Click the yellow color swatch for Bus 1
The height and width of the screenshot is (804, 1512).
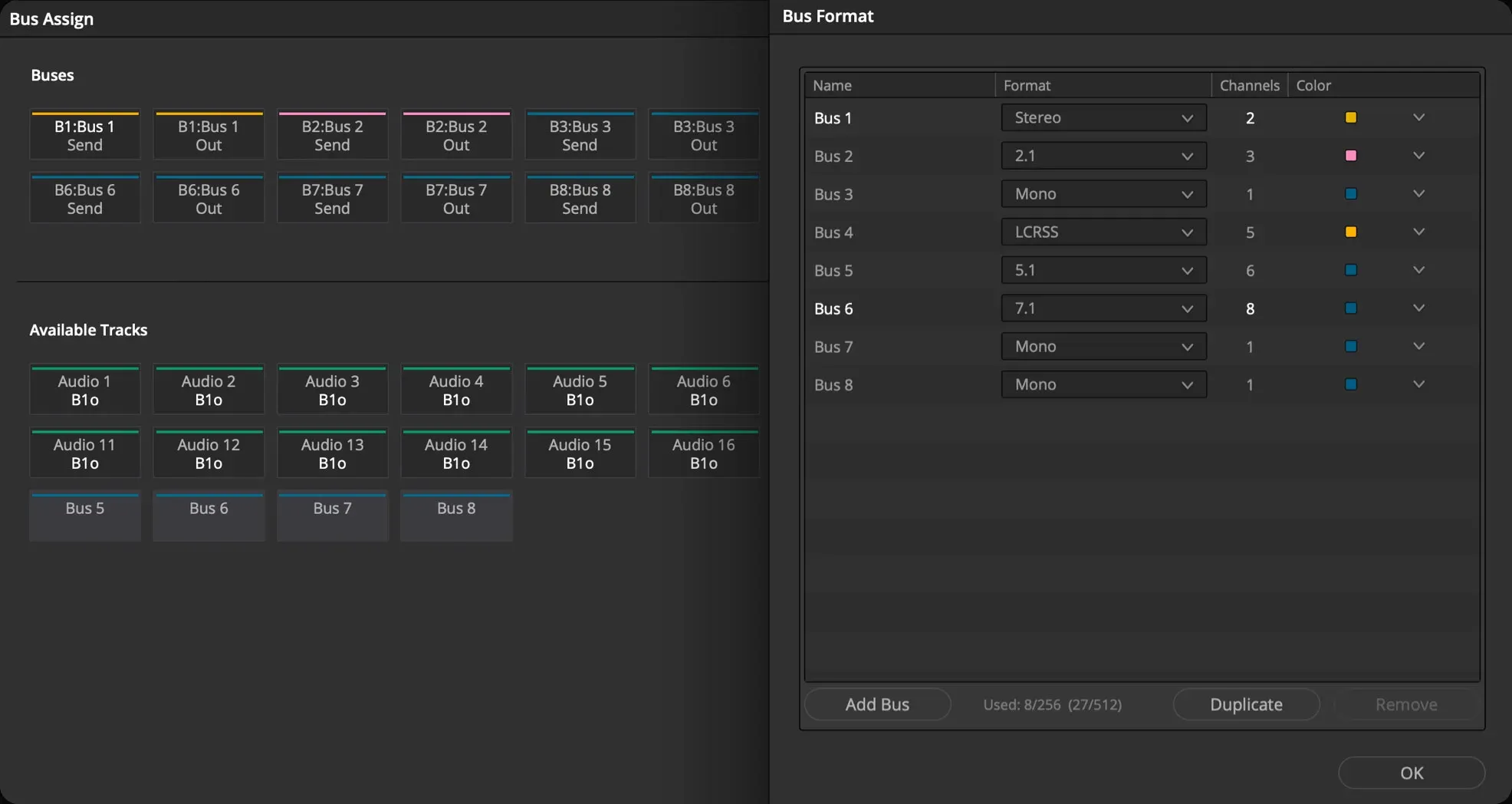pyautogui.click(x=1351, y=117)
